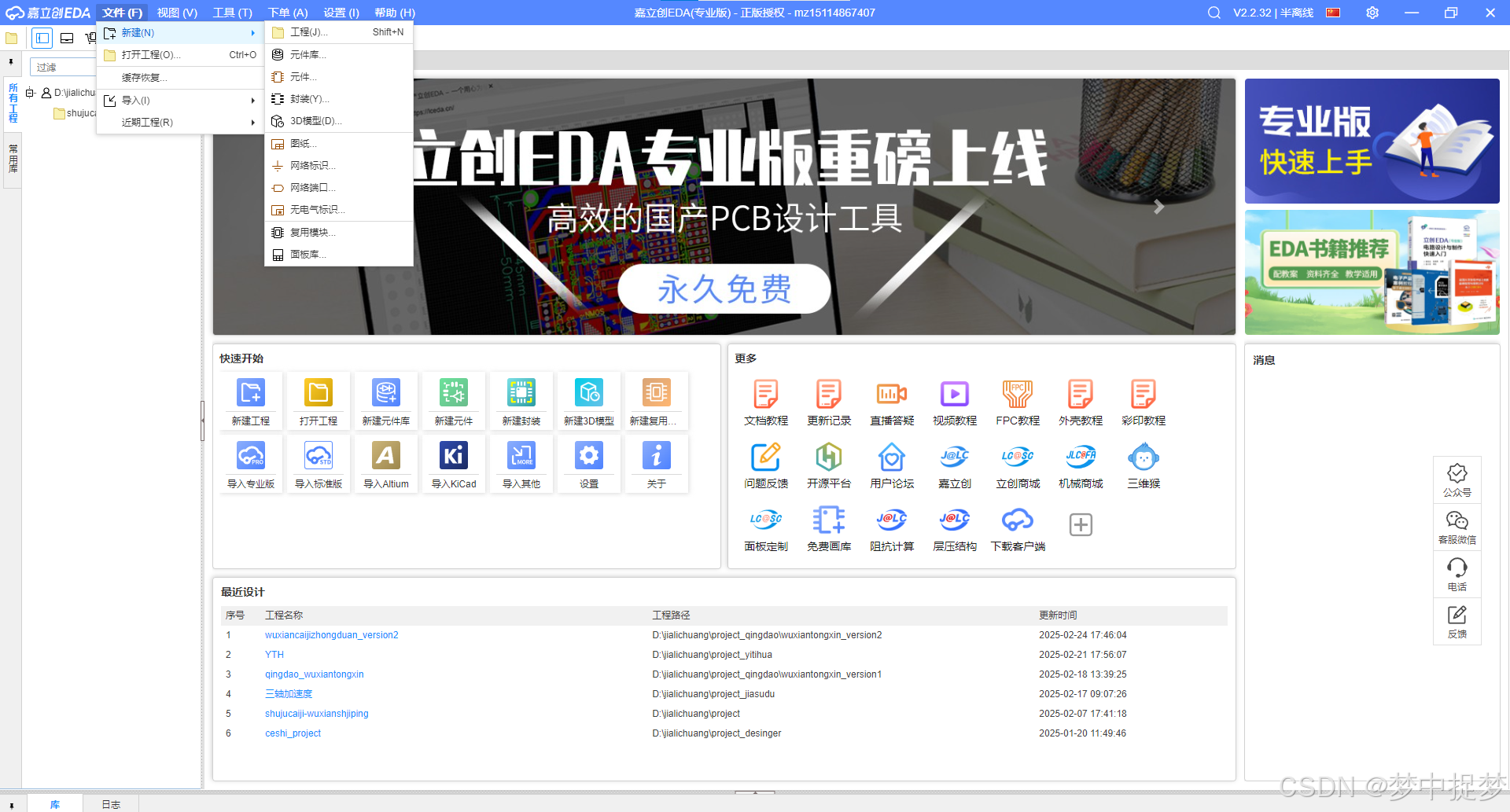Image resolution: width=1510 pixels, height=812 pixels.
Task: Click the 打开工程 quick start icon
Action: tap(319, 392)
